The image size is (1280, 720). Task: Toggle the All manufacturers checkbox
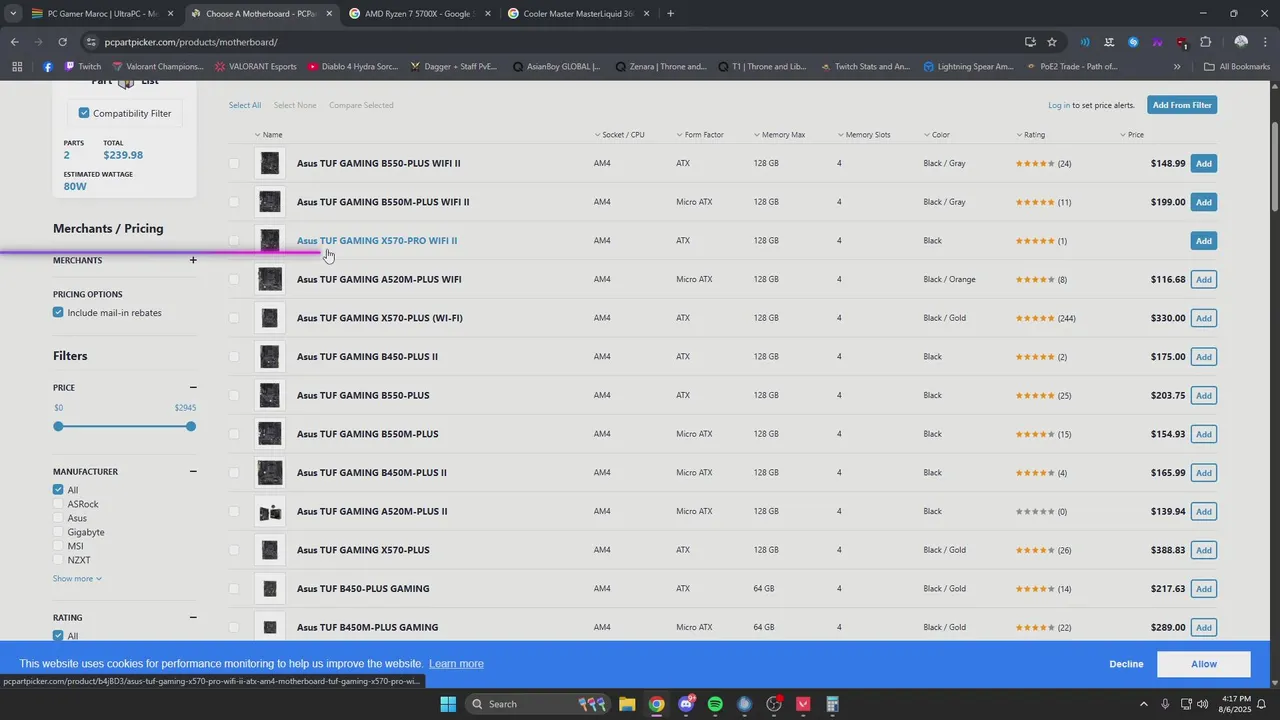(x=58, y=490)
